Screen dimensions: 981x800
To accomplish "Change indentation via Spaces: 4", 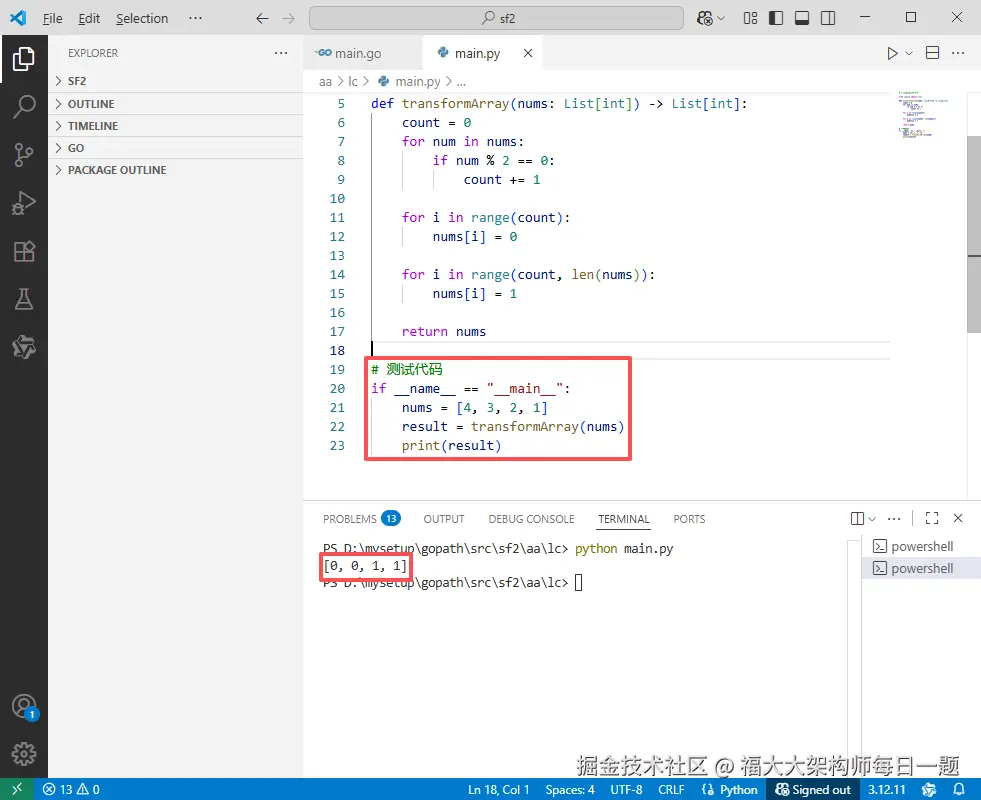I will click(x=570, y=789).
